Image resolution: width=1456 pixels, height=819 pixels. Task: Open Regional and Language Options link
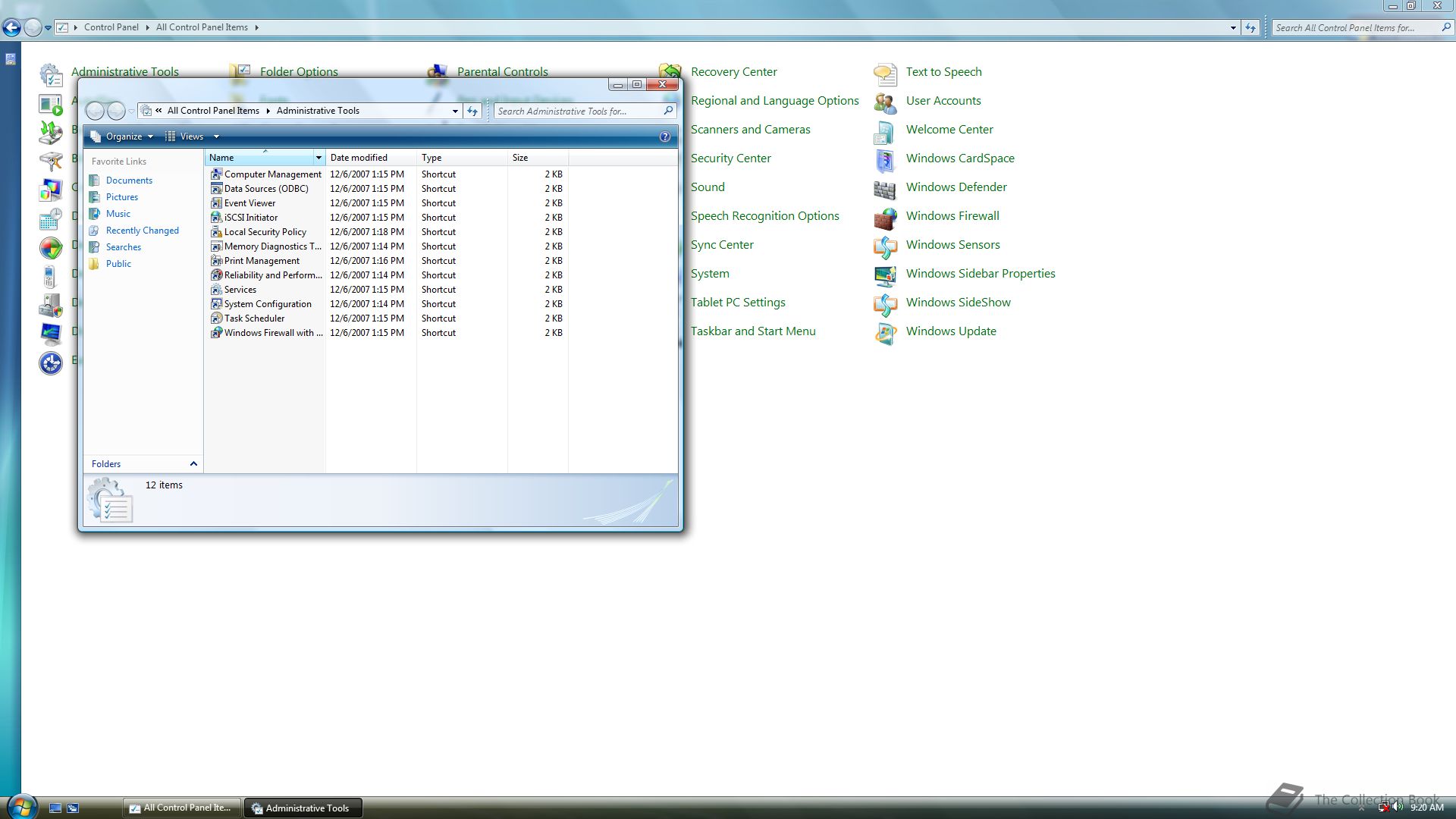(774, 101)
